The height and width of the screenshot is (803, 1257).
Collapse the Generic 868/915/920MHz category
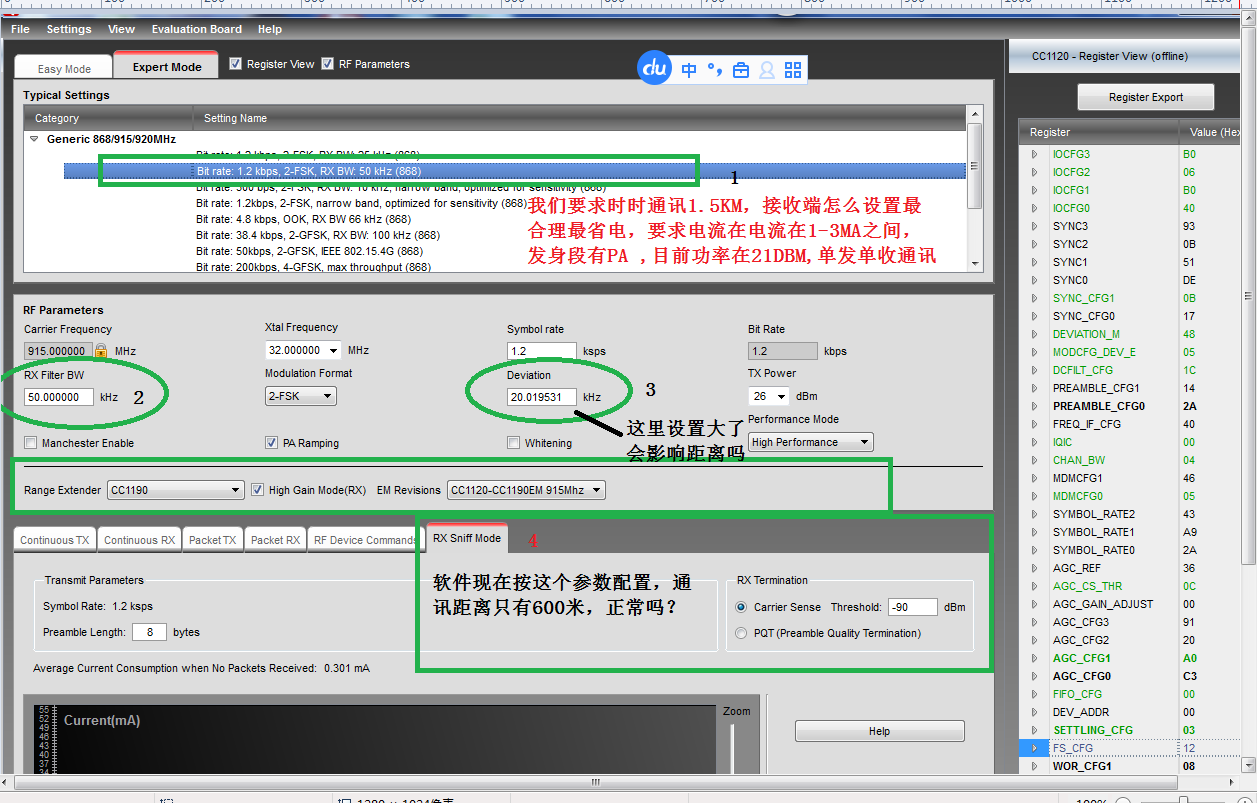[x=35, y=139]
